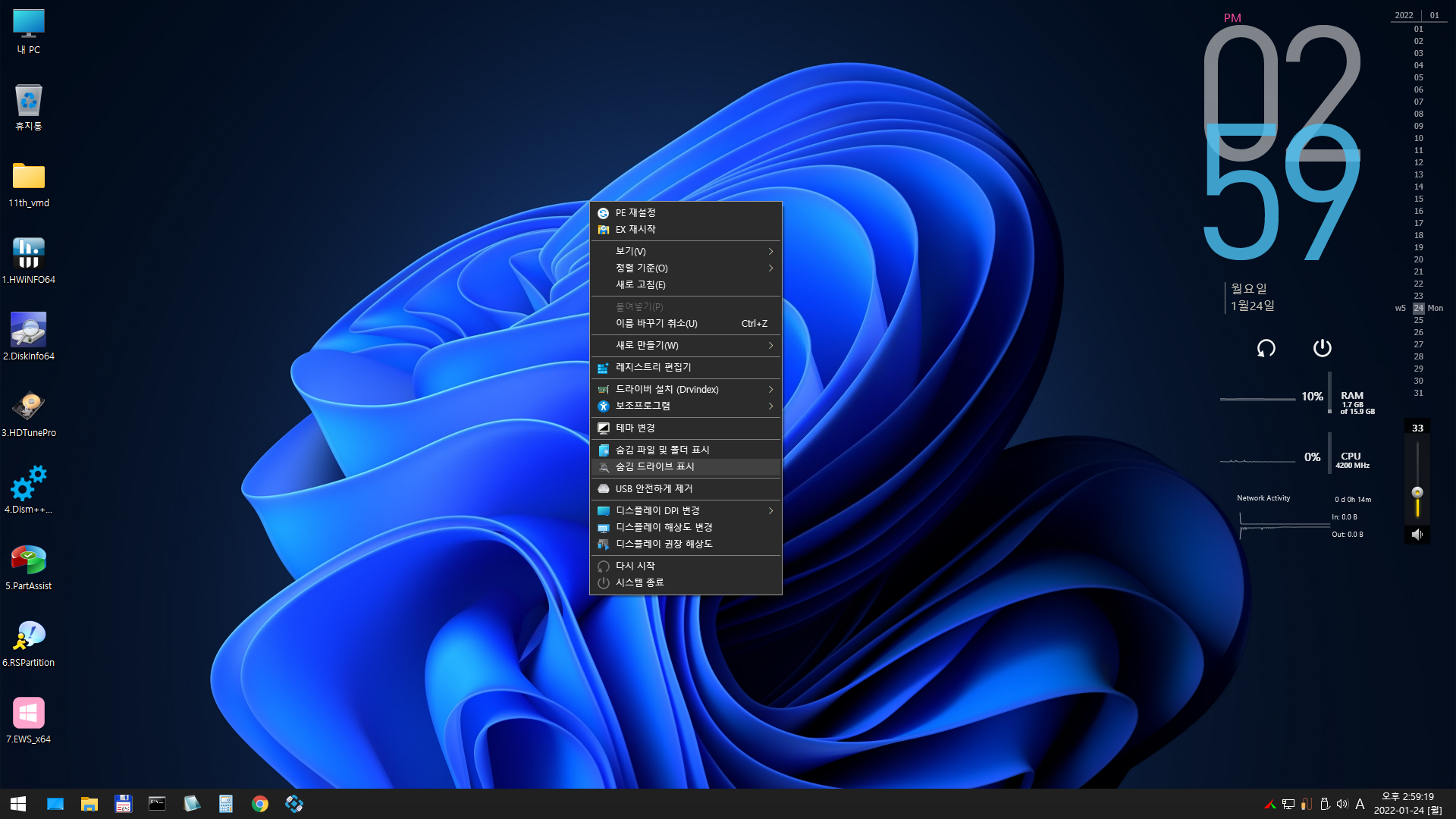This screenshot has width=1456, height=819.
Task: Select 테마 변경 menu entry
Action: pyautogui.click(x=686, y=428)
